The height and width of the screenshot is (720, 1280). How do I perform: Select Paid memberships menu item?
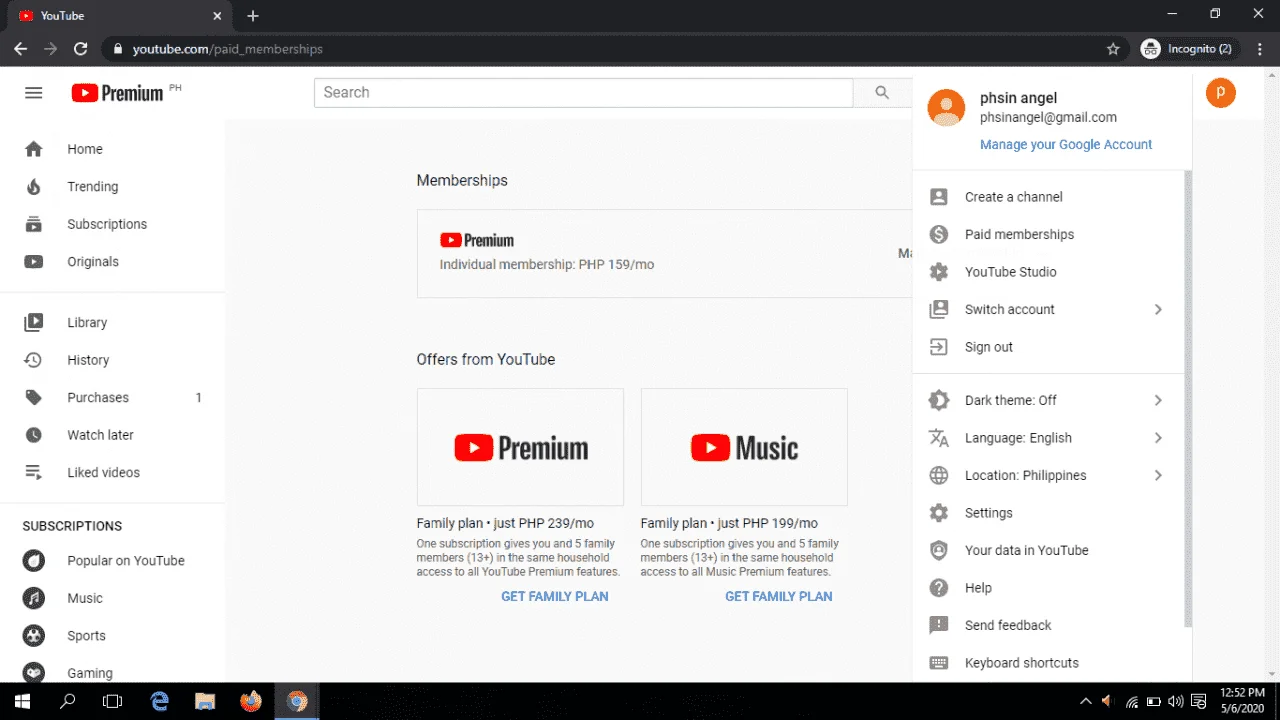1048,234
